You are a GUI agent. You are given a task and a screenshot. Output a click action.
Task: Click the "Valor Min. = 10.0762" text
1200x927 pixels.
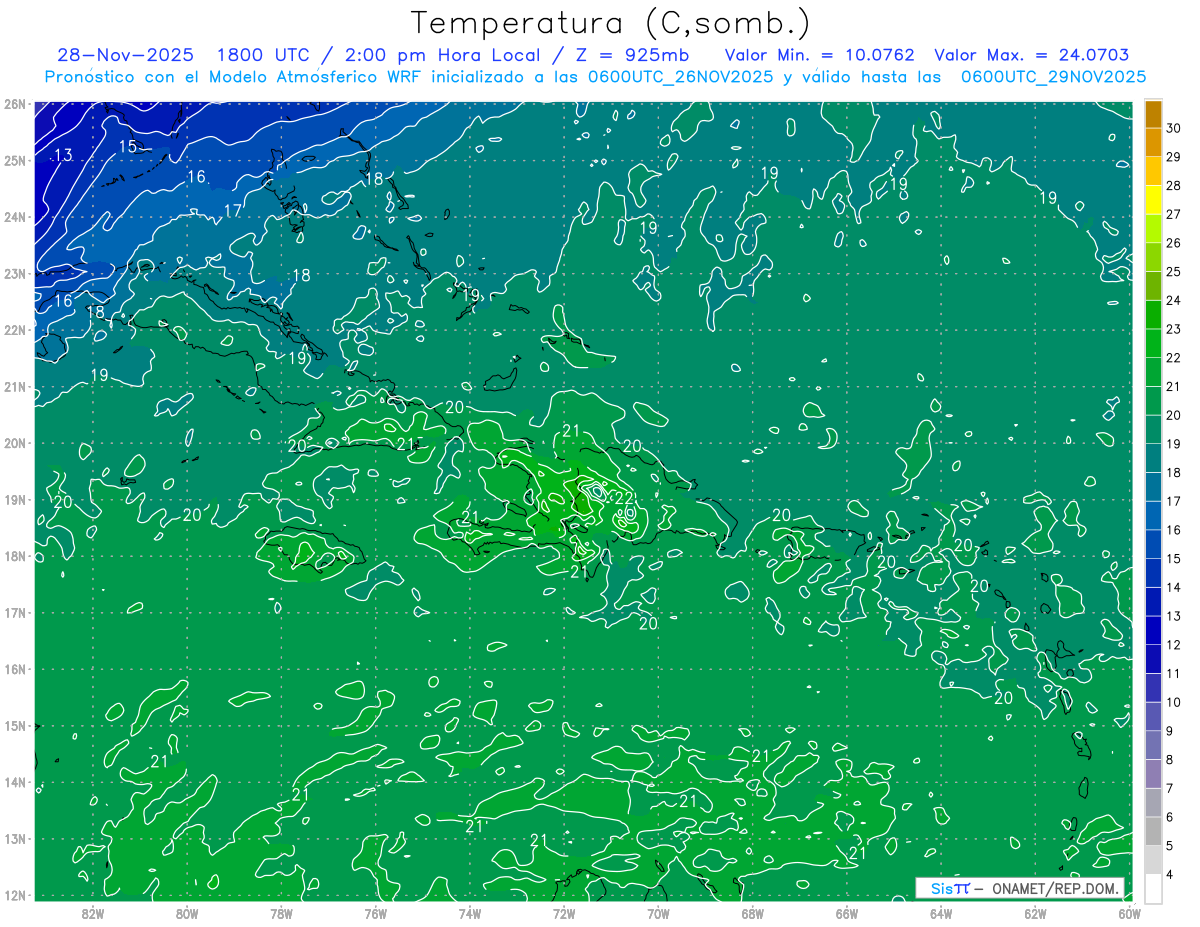pos(820,55)
